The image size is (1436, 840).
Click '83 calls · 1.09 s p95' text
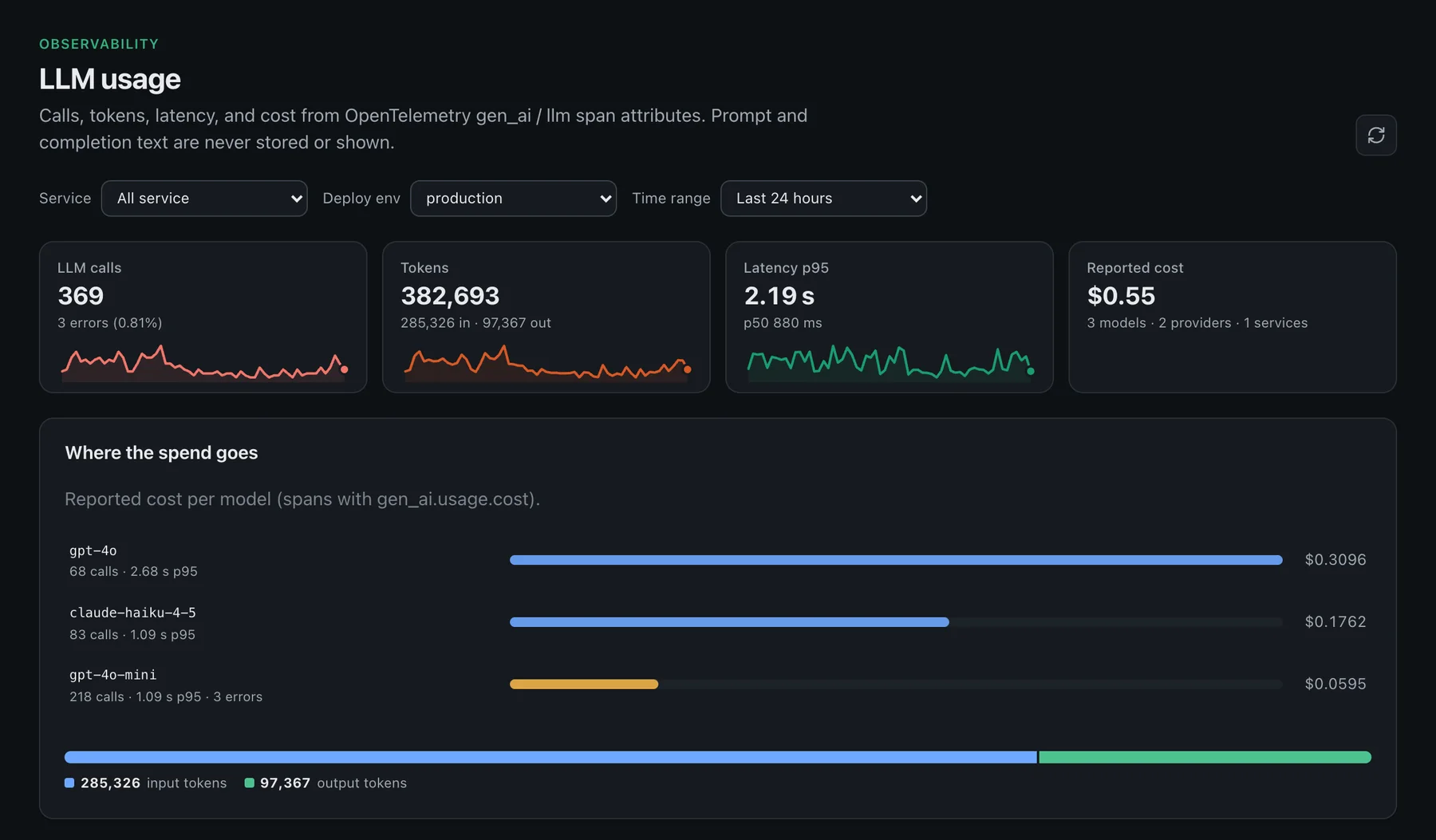coord(132,634)
